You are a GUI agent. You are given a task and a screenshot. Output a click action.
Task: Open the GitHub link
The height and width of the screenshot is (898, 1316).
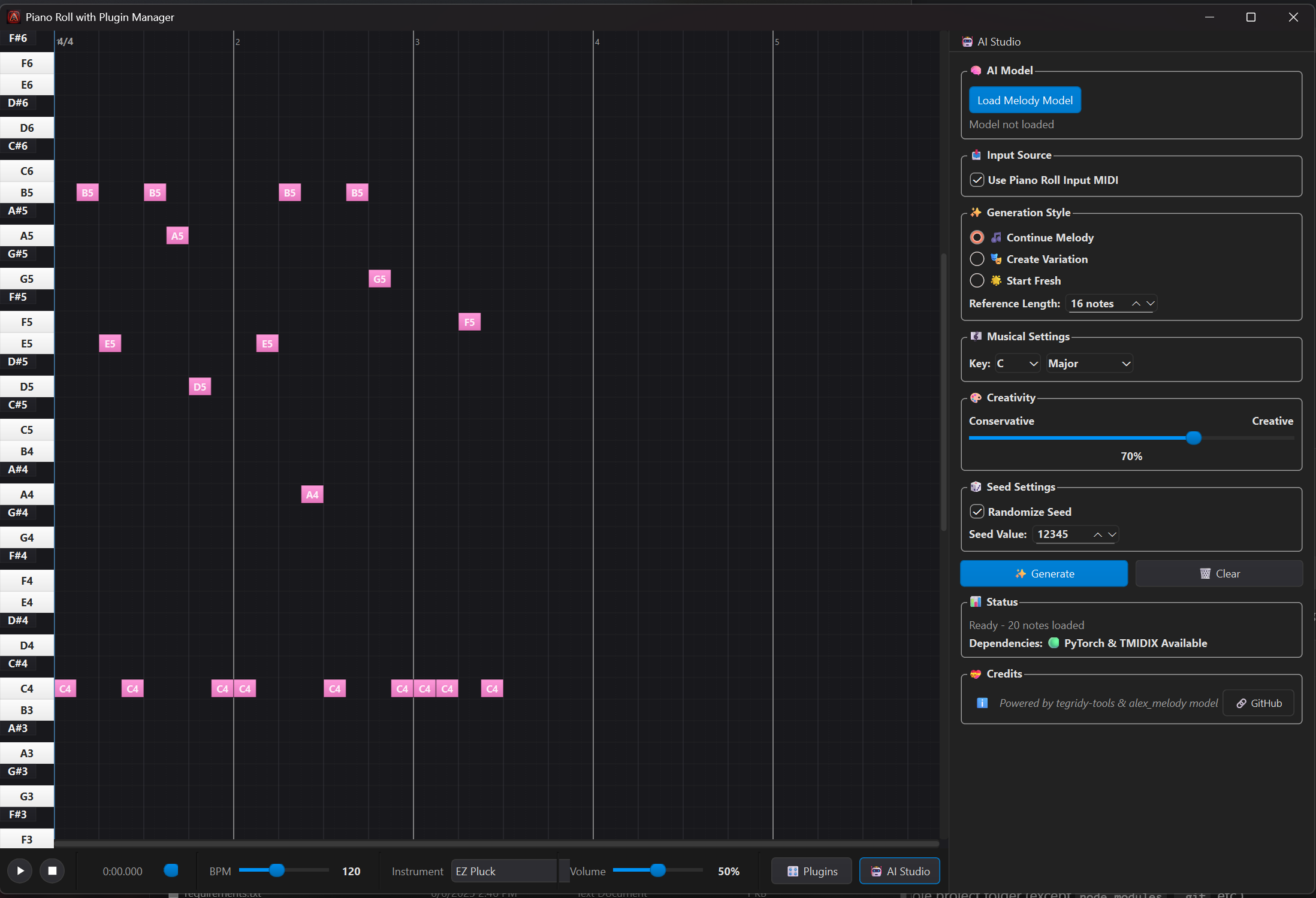click(1258, 703)
